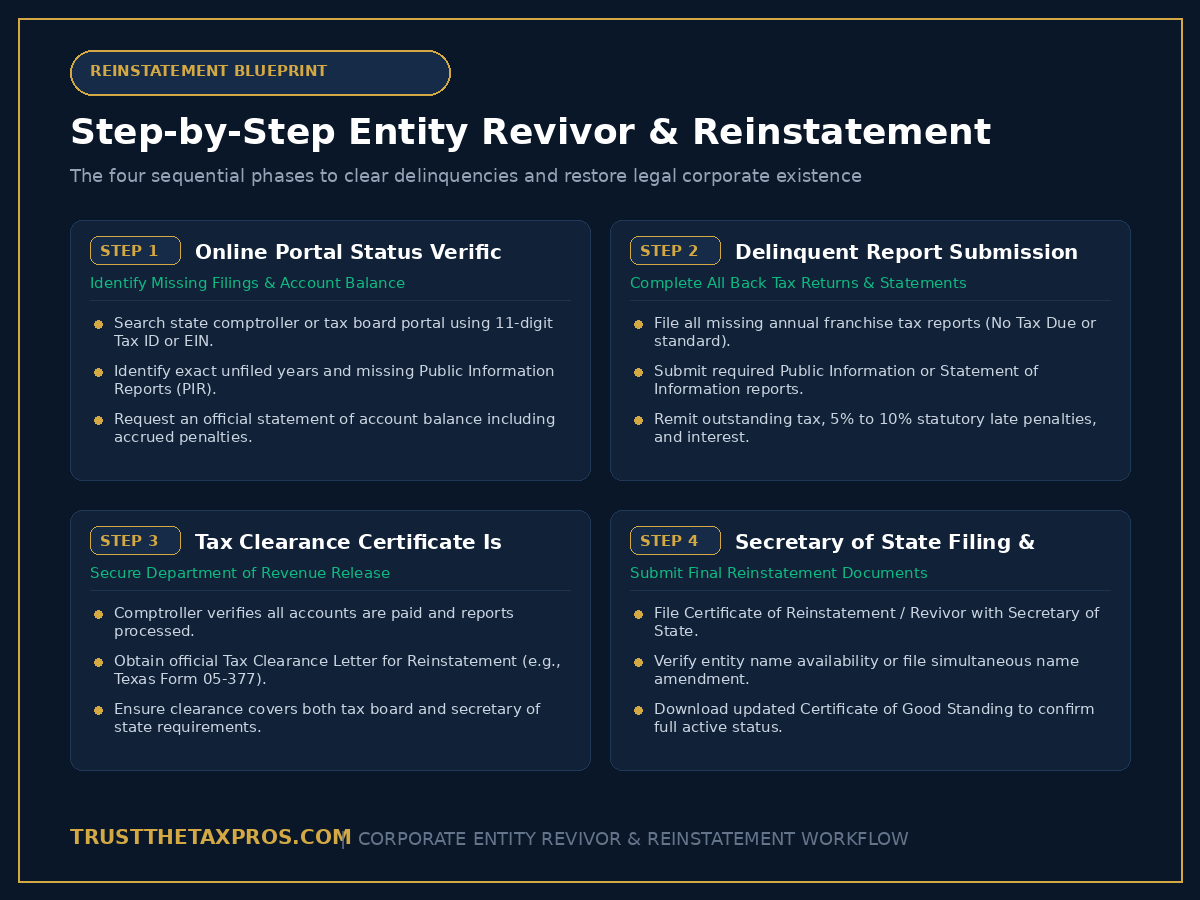This screenshot has height=900, width=1200.
Task: Select the STEP 4 badge
Action: [x=675, y=541]
